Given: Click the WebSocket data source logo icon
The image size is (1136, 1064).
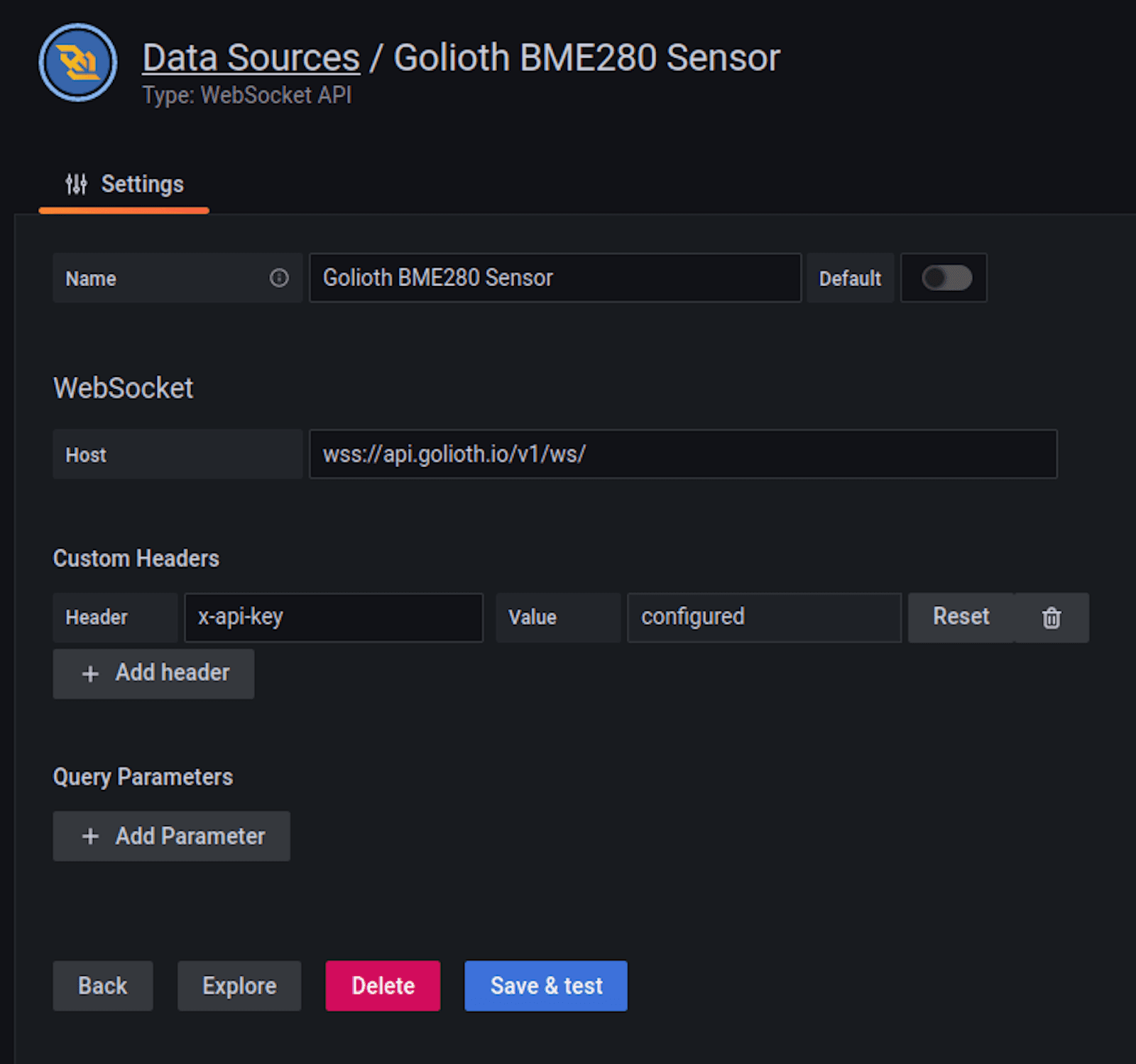Looking at the screenshot, I should (78, 62).
